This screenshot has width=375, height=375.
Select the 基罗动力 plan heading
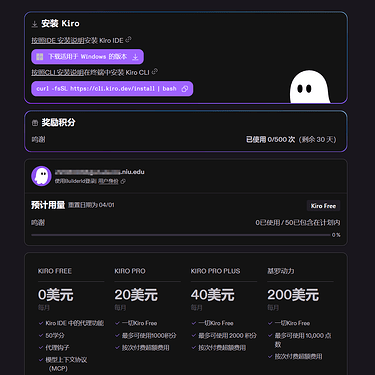[x=281, y=271]
